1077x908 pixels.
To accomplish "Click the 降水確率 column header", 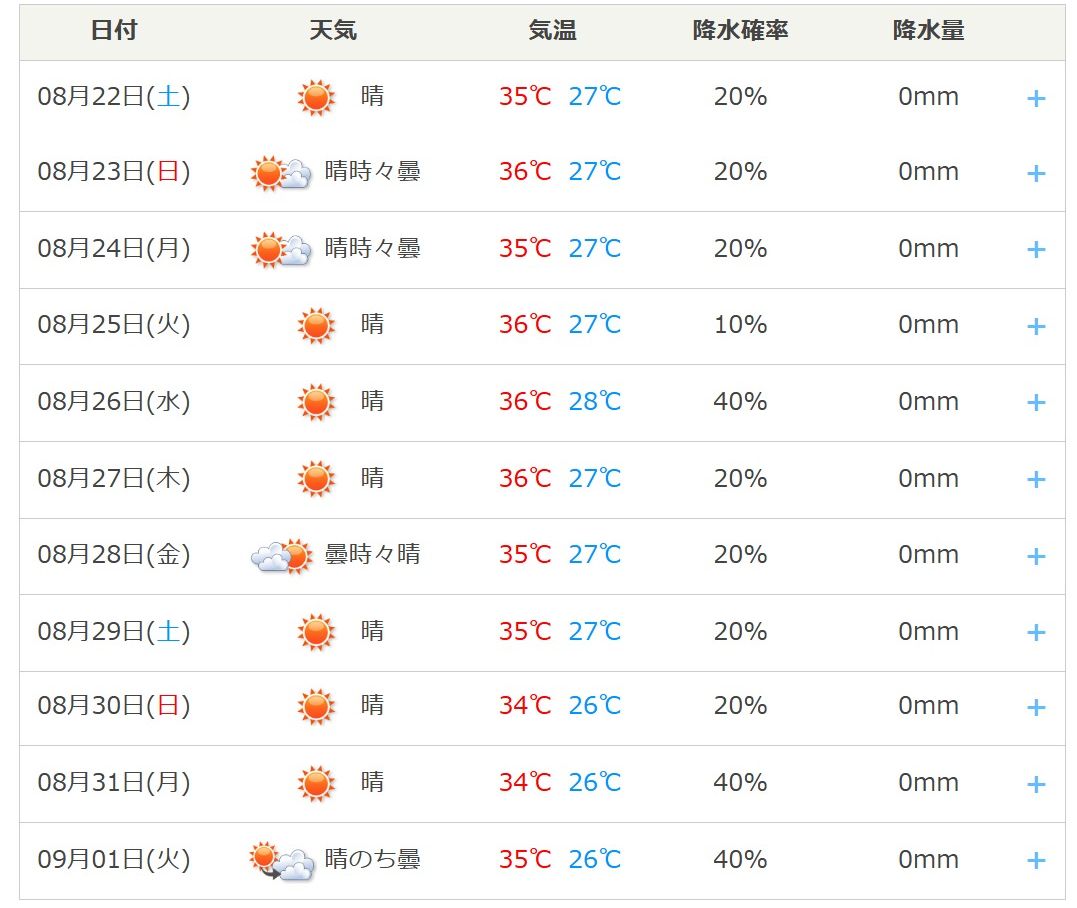I will (x=740, y=30).
